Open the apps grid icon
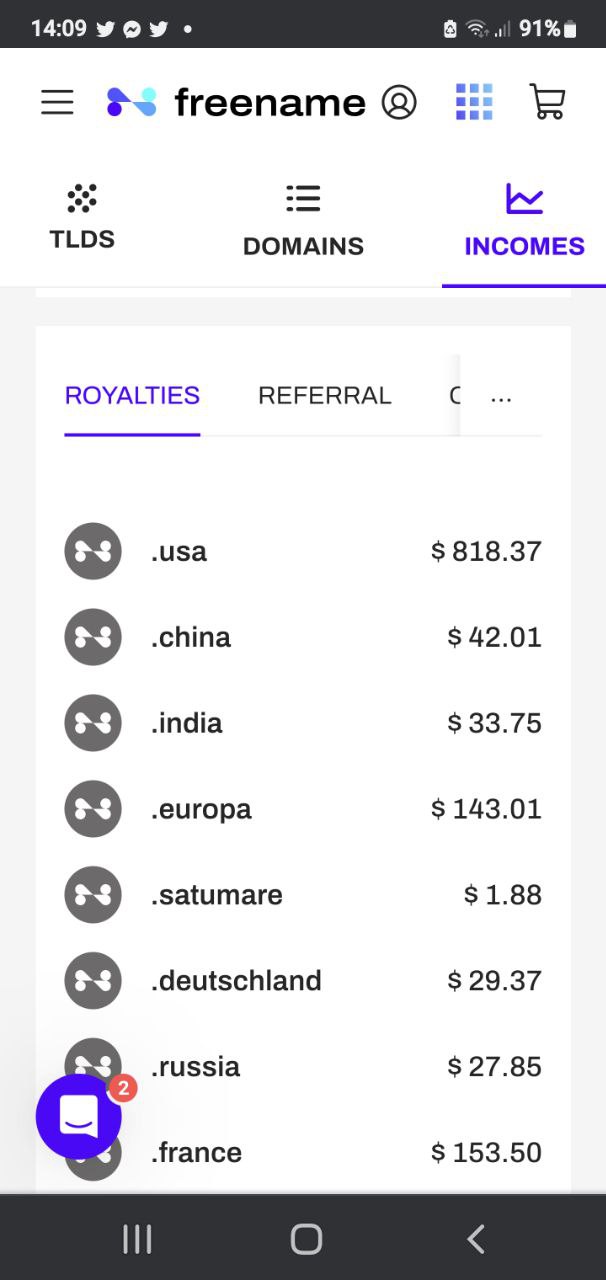The height and width of the screenshot is (1280, 606). (x=474, y=102)
